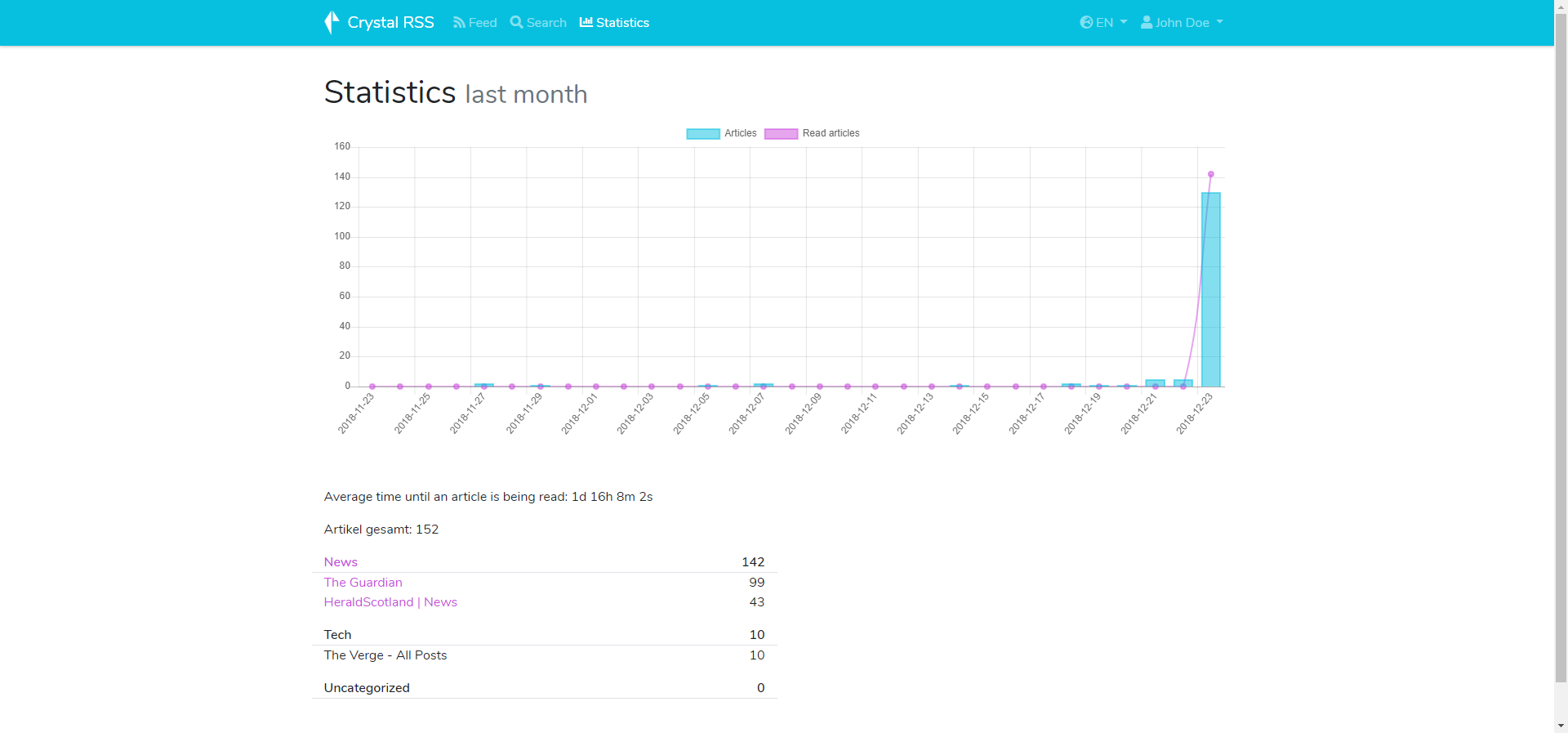Image resolution: width=1568 pixels, height=733 pixels.
Task: Click The Verge - All Posts row
Action: 544,655
